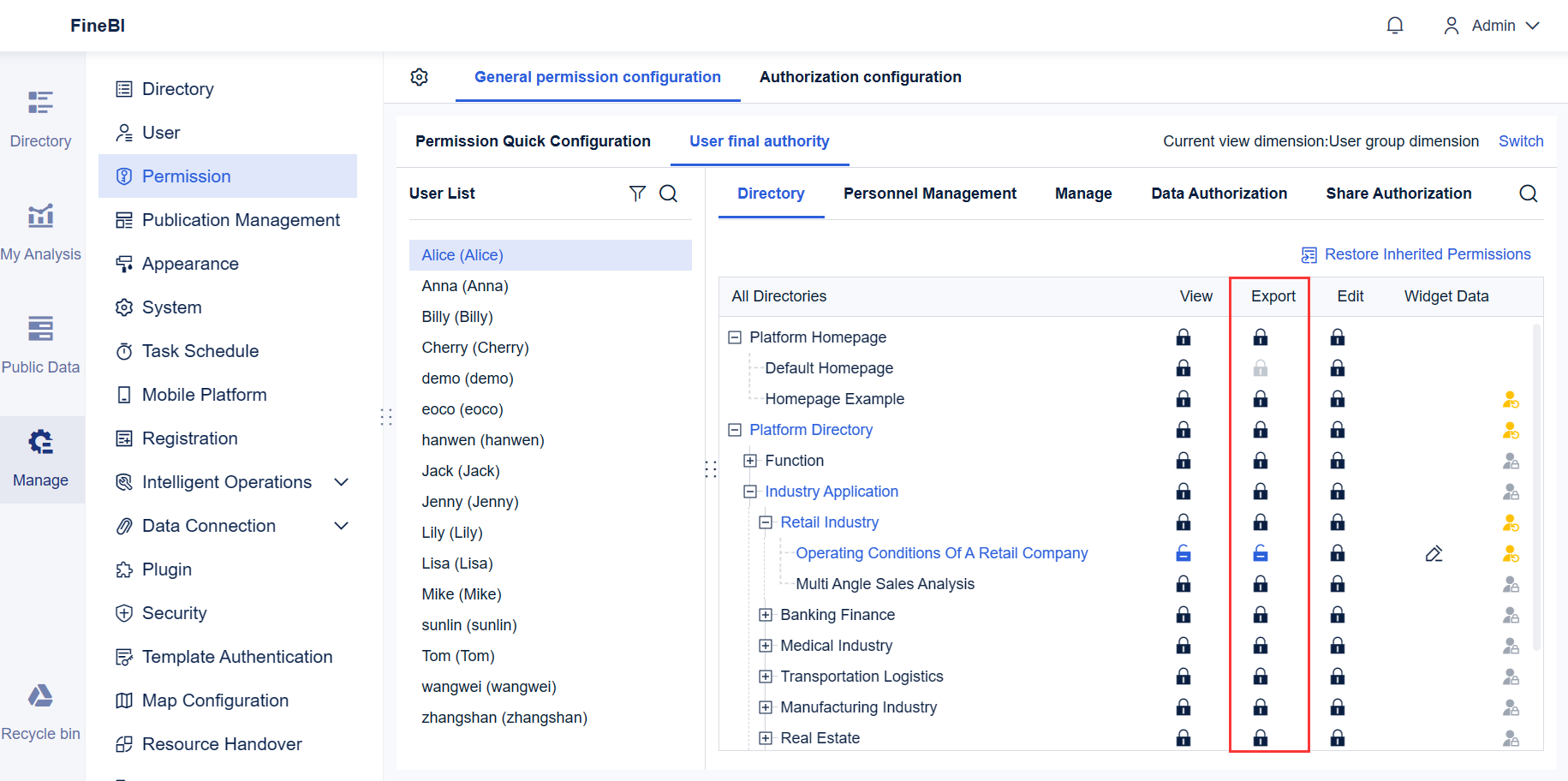Toggle Edit lock for Platform Homepage

pyautogui.click(x=1337, y=337)
